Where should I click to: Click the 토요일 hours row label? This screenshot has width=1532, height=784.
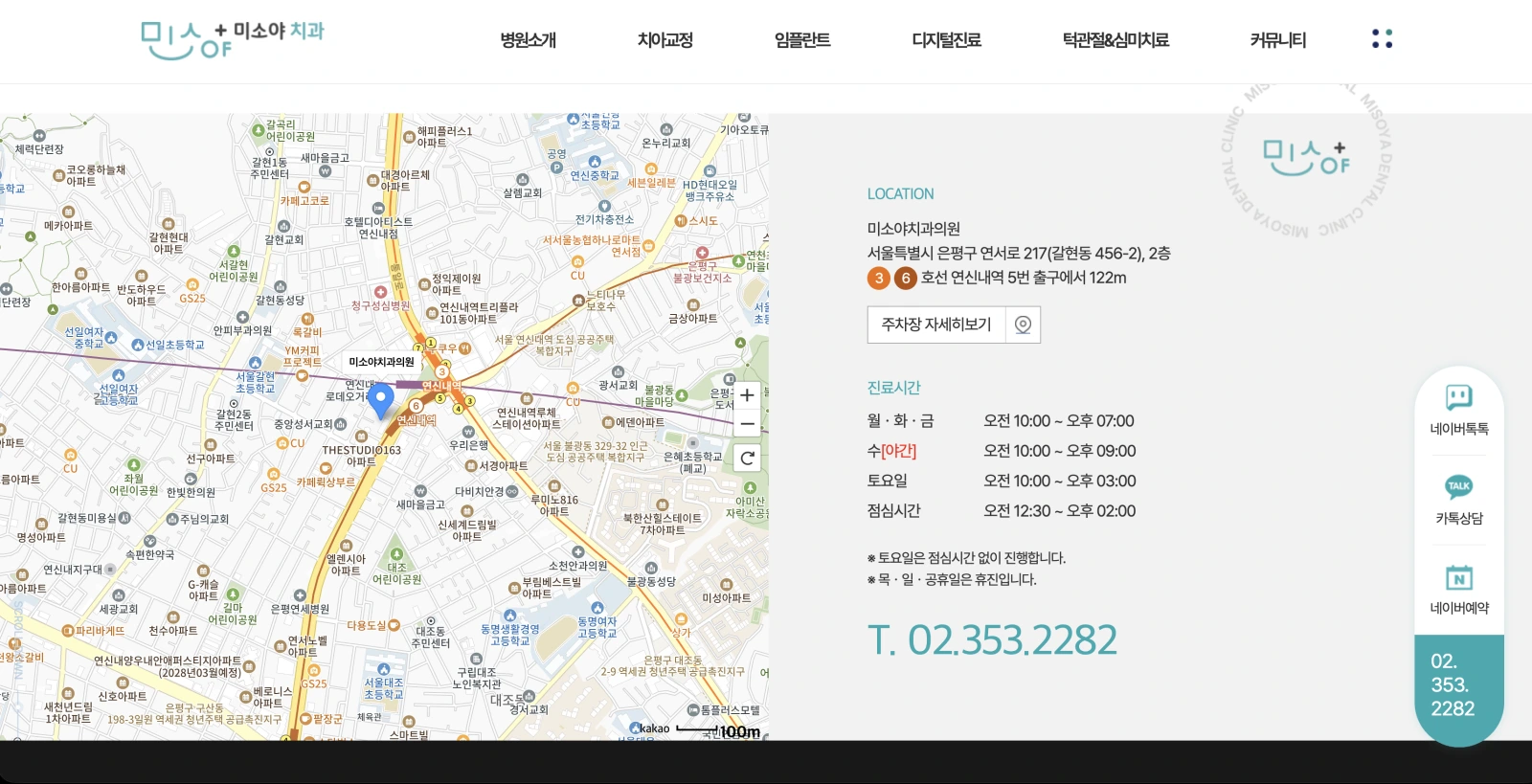(x=888, y=481)
